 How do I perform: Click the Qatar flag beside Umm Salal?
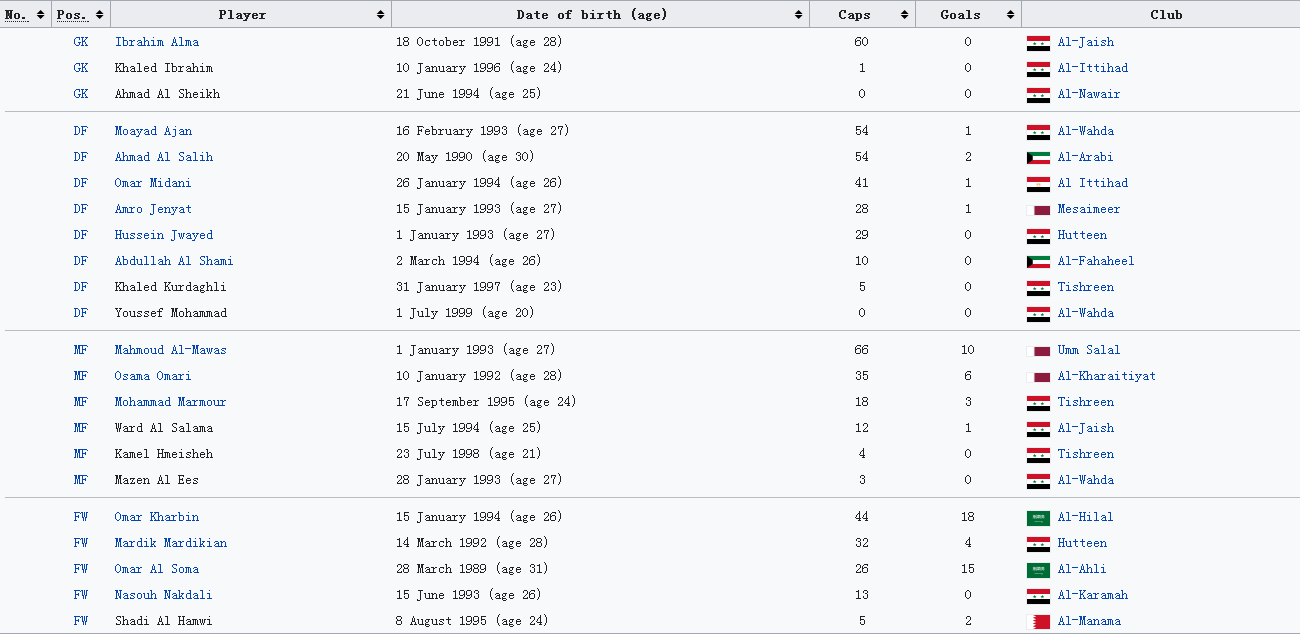pyautogui.click(x=1038, y=351)
